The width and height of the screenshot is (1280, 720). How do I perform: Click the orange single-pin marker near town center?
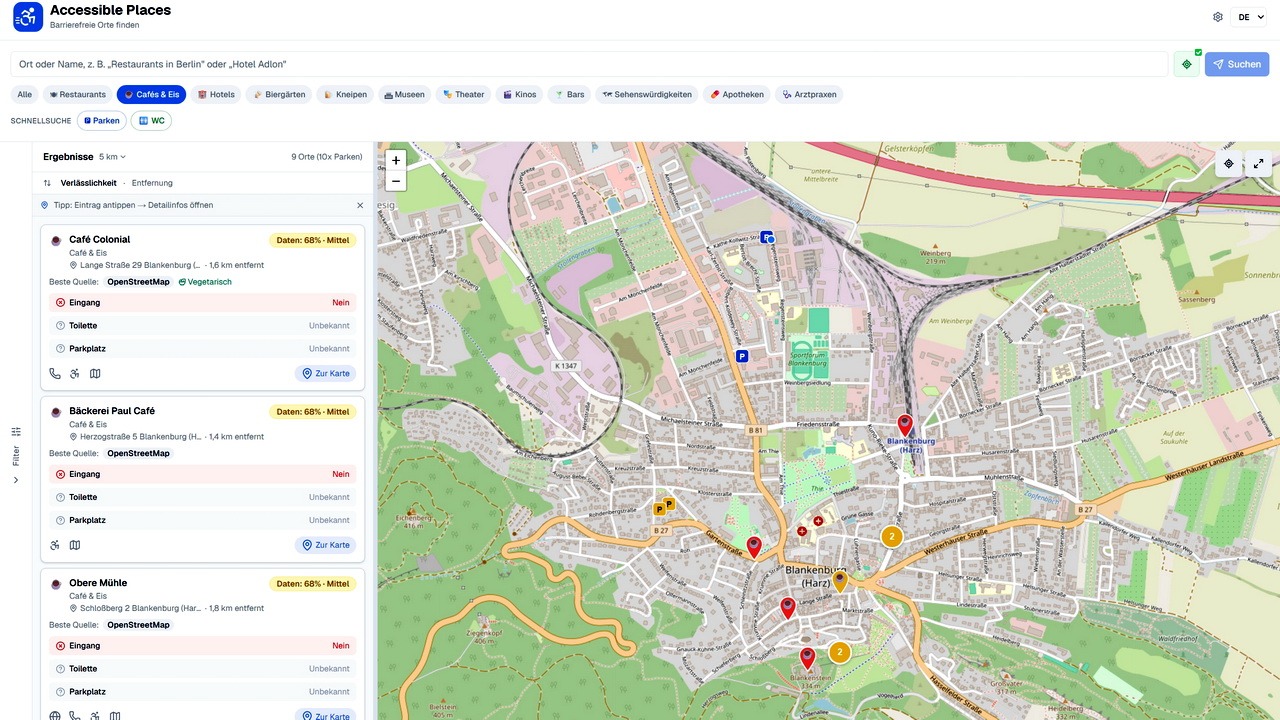pos(840,580)
